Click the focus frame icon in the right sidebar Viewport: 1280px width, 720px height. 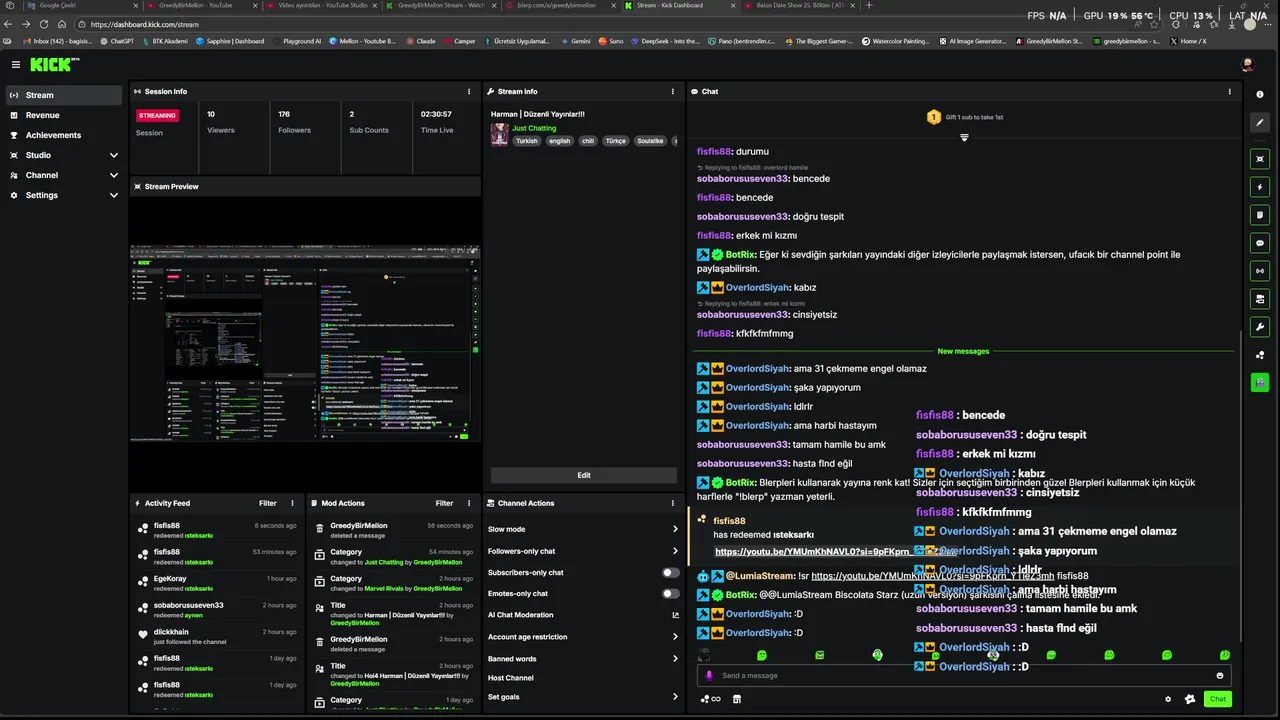click(1260, 159)
